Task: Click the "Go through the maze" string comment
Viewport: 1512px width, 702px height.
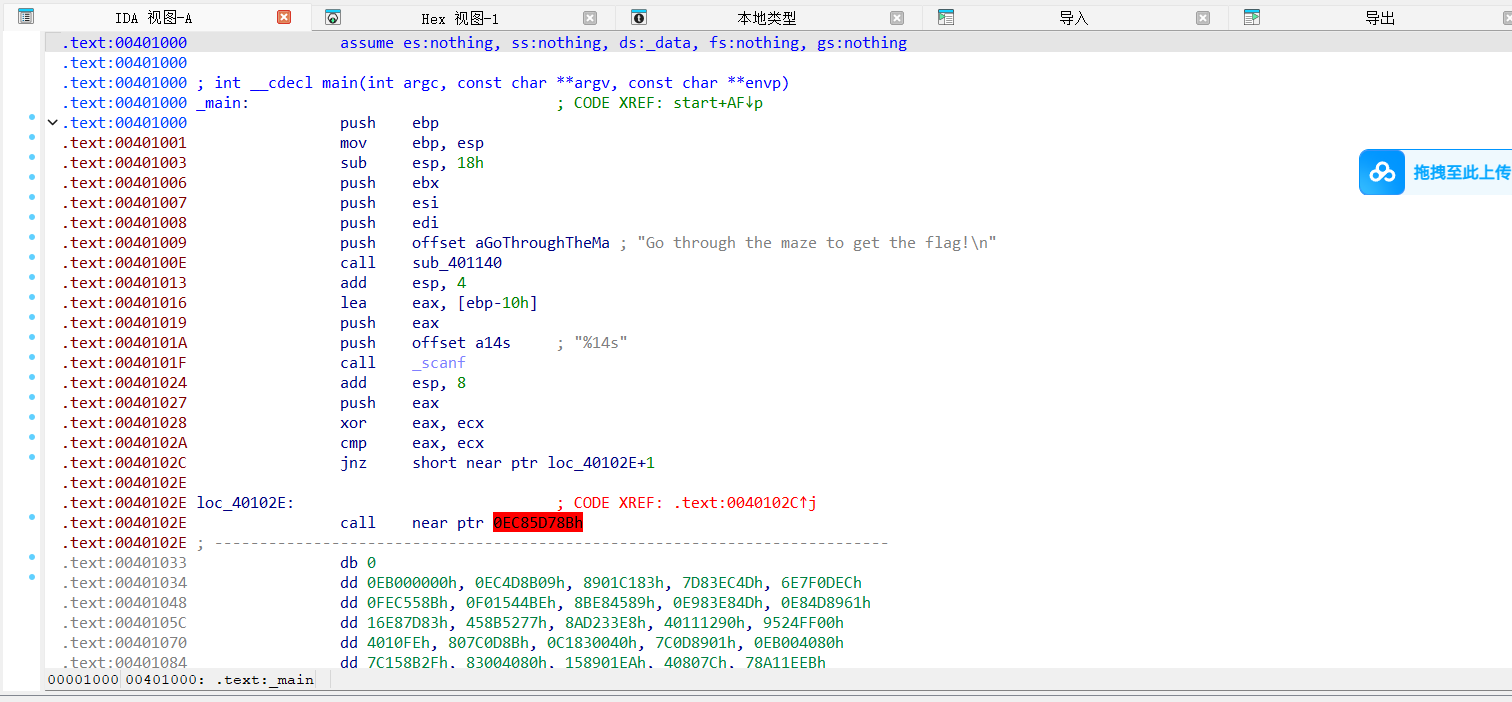Action: click(x=816, y=243)
